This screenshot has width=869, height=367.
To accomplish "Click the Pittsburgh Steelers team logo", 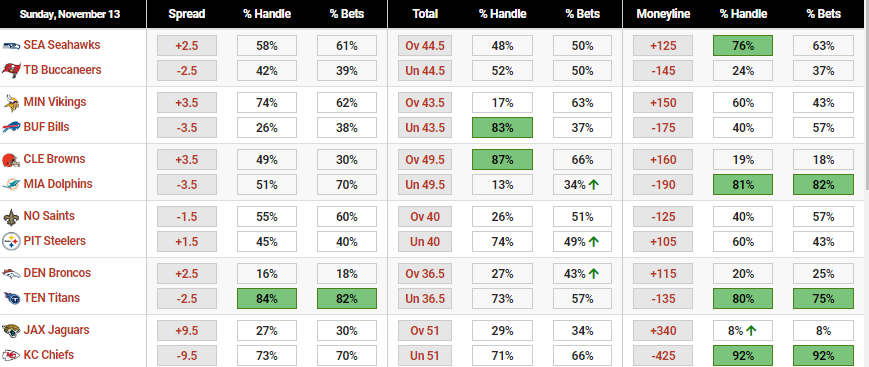I will (11, 241).
